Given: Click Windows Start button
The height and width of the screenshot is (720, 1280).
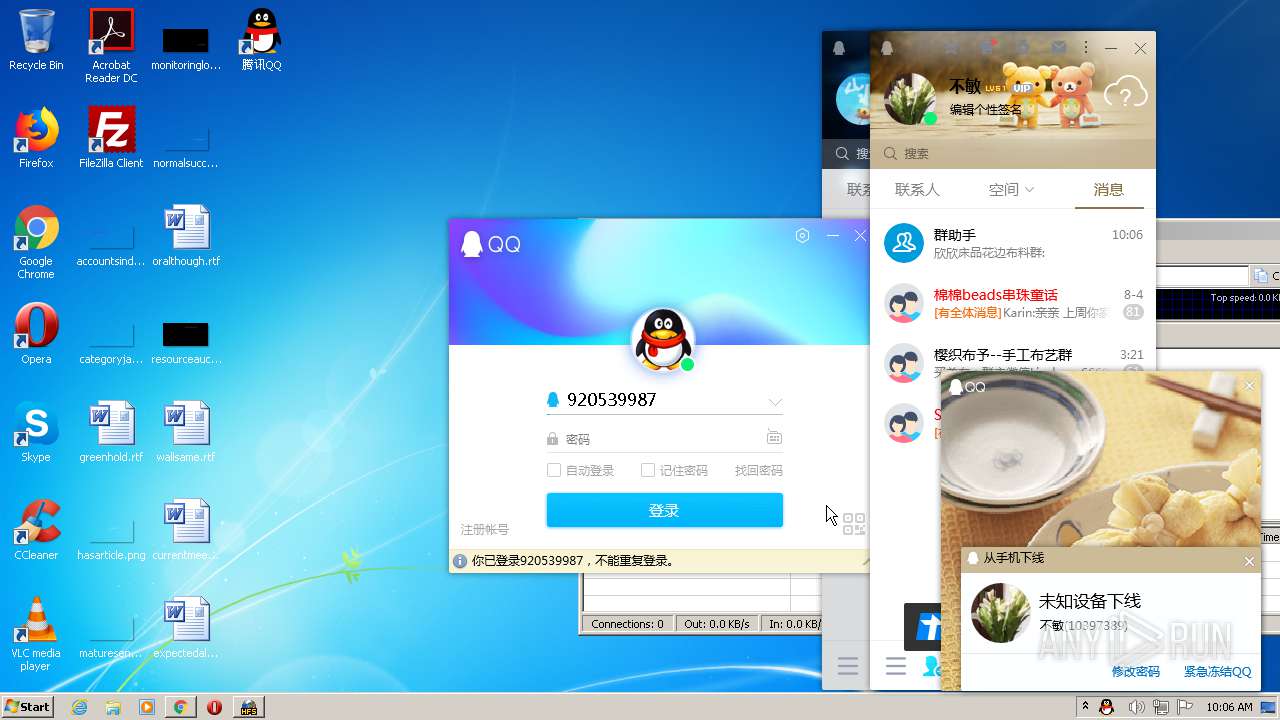Looking at the screenshot, I should pos(28,707).
